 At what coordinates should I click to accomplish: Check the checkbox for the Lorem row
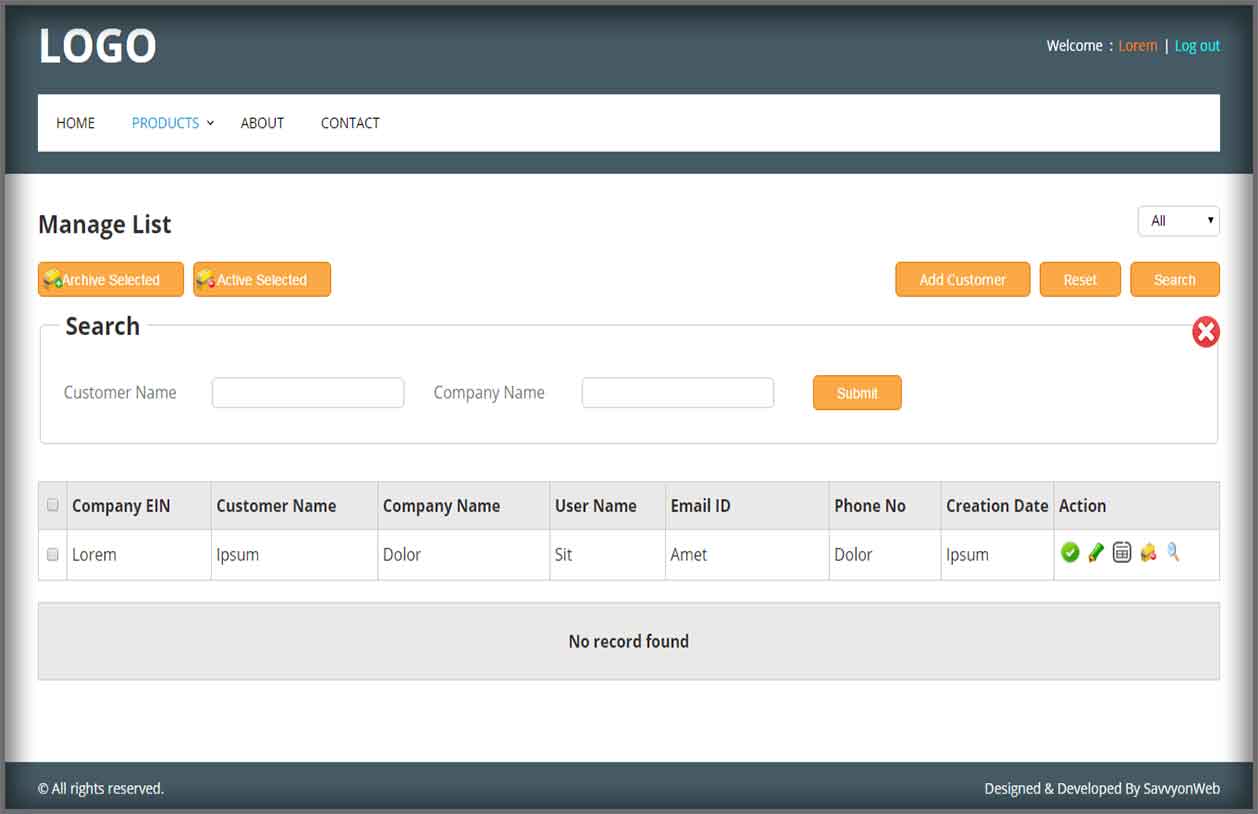point(53,555)
